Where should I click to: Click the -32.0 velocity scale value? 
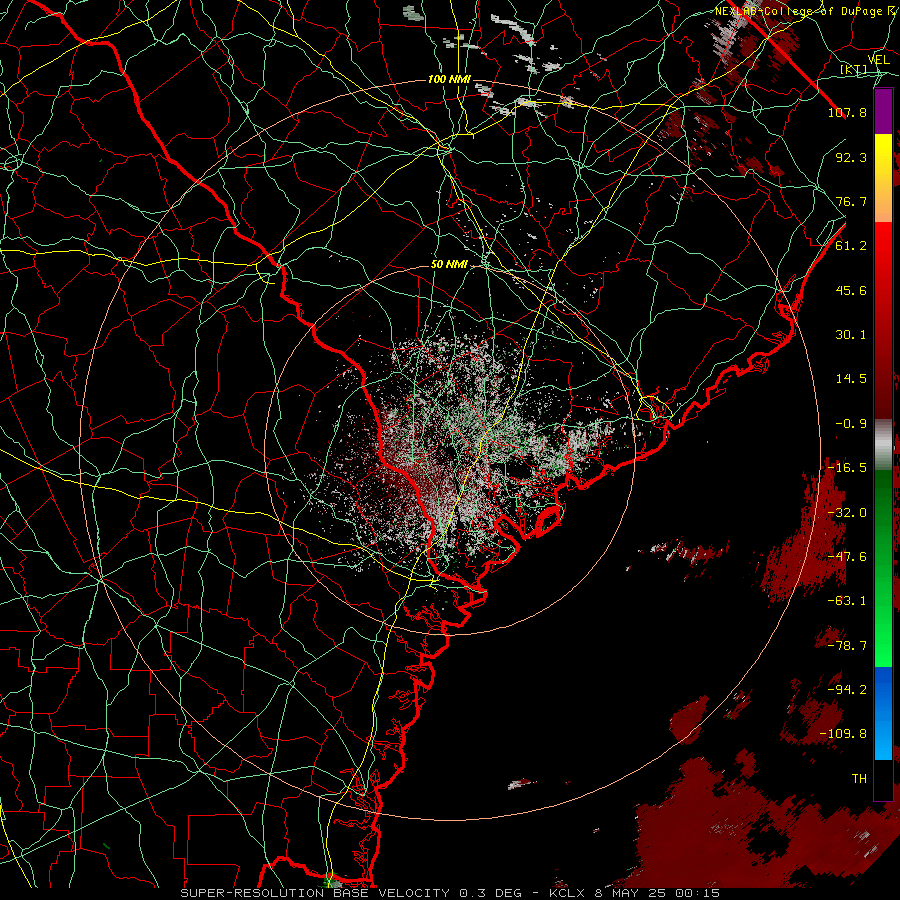pyautogui.click(x=847, y=513)
